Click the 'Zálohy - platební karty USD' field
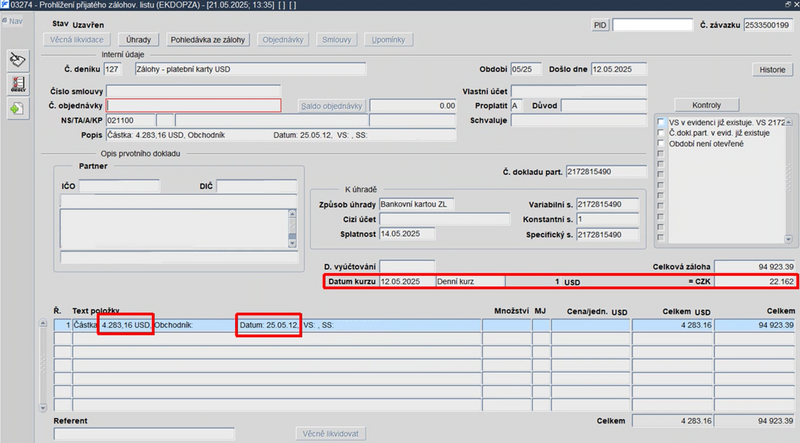 tap(251, 69)
